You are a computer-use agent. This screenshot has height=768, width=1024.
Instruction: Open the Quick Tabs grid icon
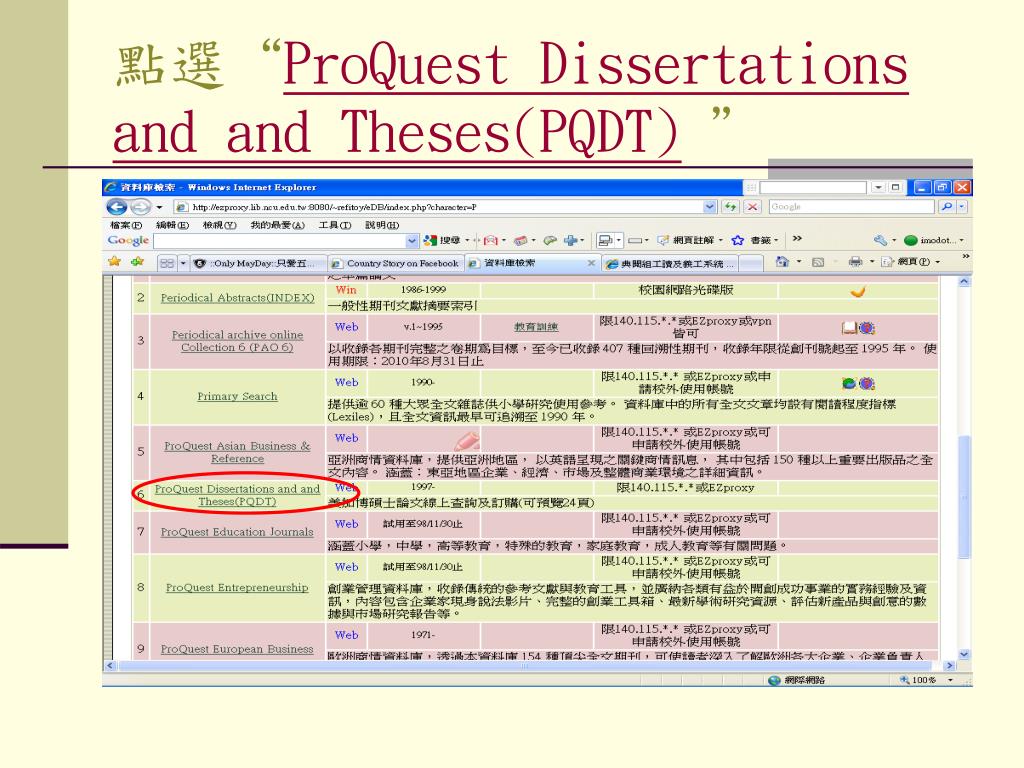(167, 263)
